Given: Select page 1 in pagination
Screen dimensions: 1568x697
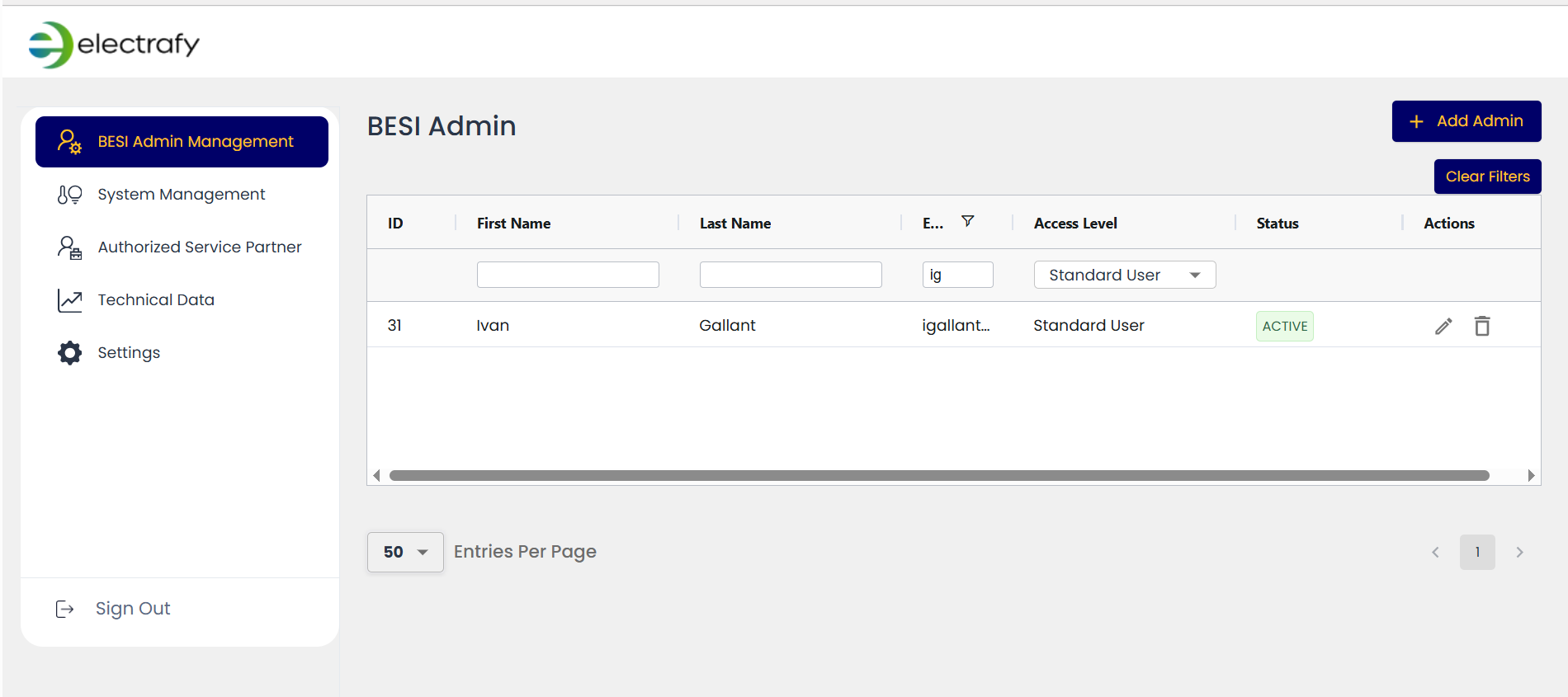Looking at the screenshot, I should tap(1477, 553).
